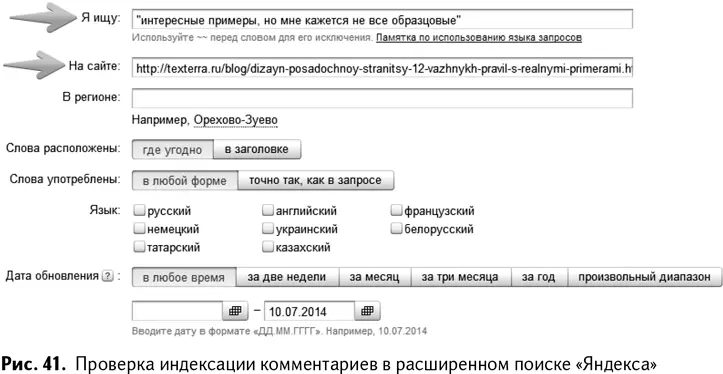This screenshot has width=723, height=374.
Task: Focus the На сайте URL field
Action: [x=382, y=68]
